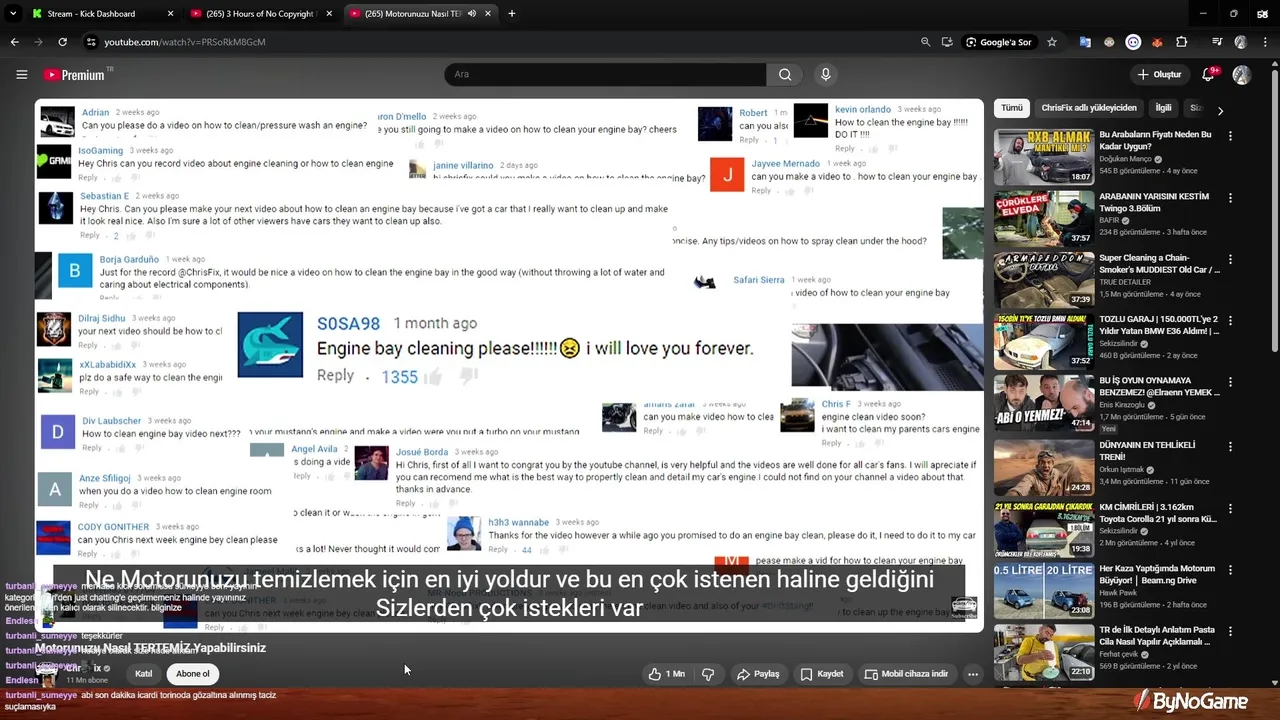
Task: Share the video with Paylaş
Action: point(758,674)
